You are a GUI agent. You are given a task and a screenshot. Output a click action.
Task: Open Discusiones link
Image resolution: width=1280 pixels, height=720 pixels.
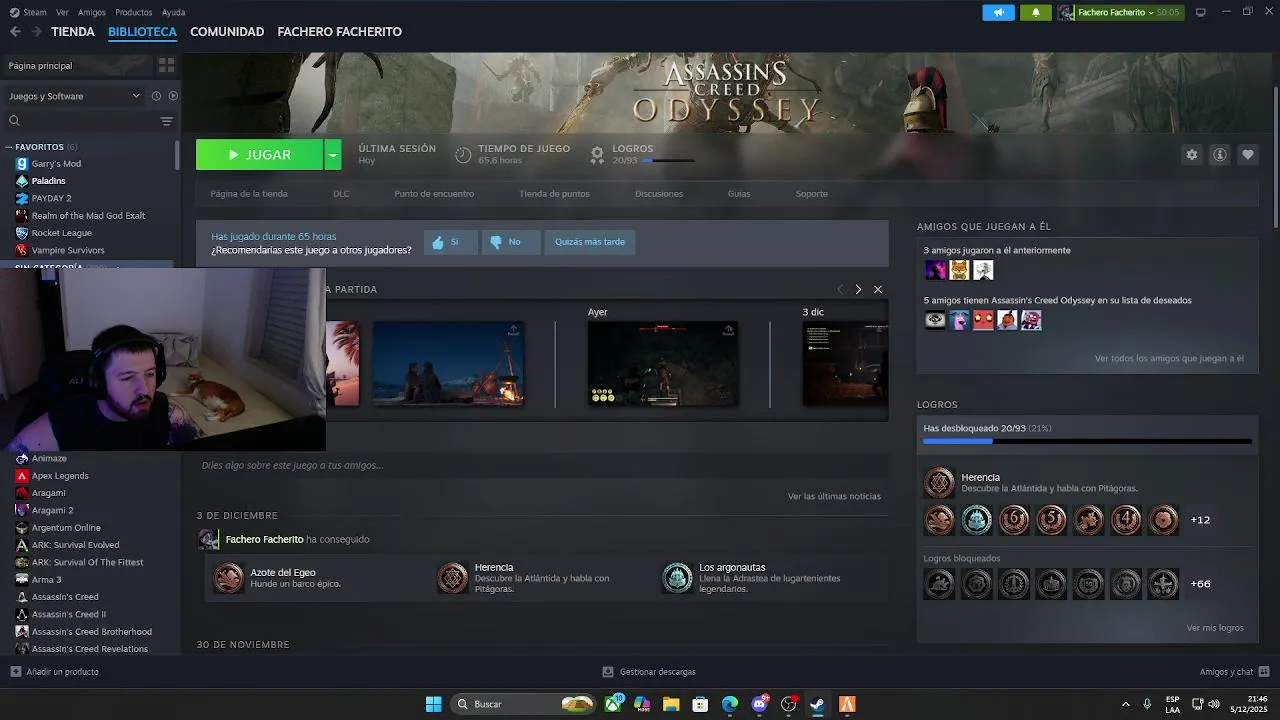(x=659, y=194)
